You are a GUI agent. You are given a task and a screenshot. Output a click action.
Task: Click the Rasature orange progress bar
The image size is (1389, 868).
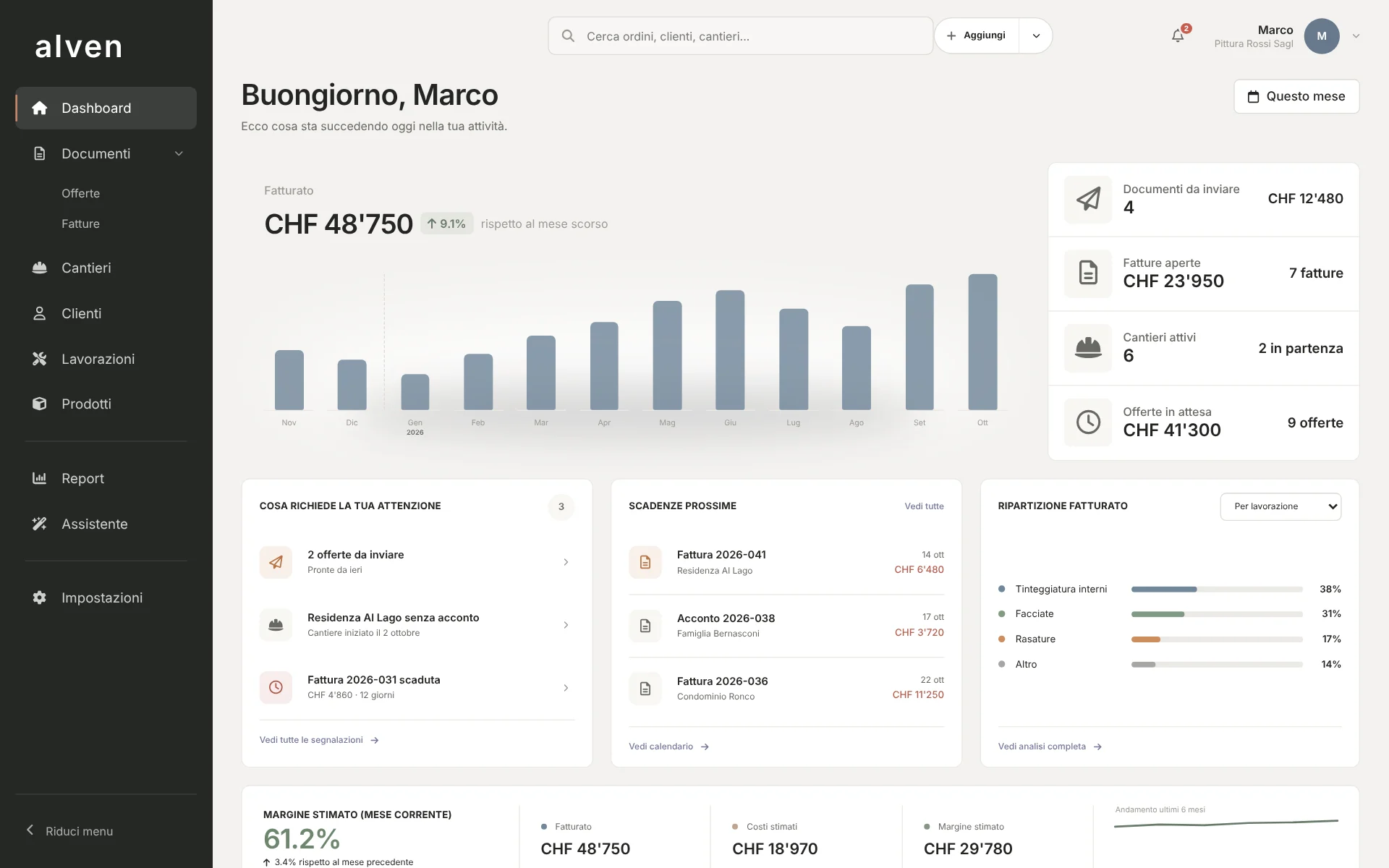1146,639
